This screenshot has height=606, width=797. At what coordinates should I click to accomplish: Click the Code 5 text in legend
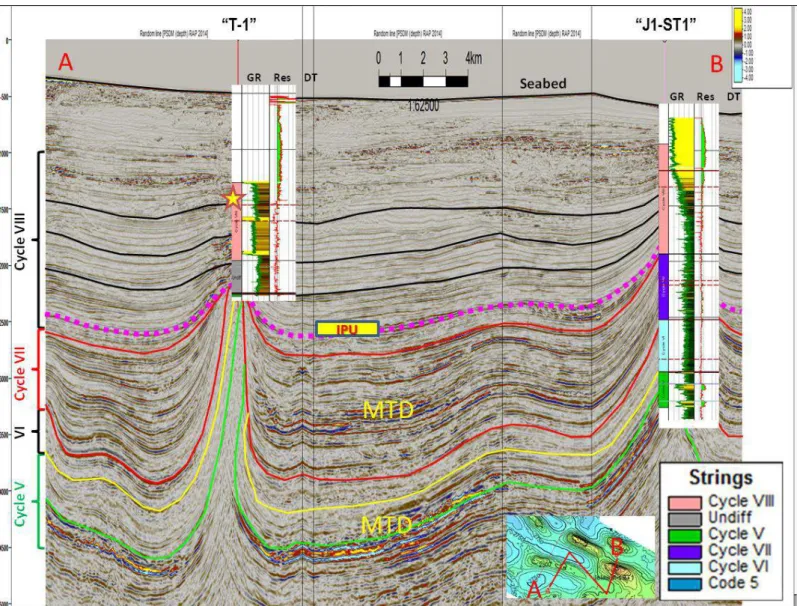click(733, 583)
